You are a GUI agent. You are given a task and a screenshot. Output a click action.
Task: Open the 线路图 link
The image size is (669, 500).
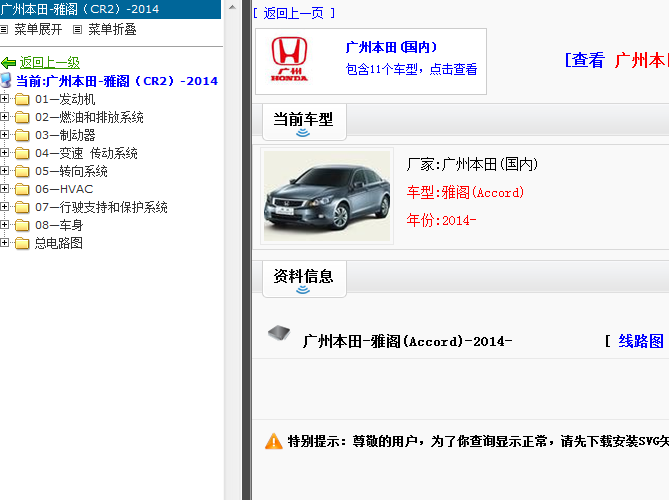pyautogui.click(x=641, y=341)
